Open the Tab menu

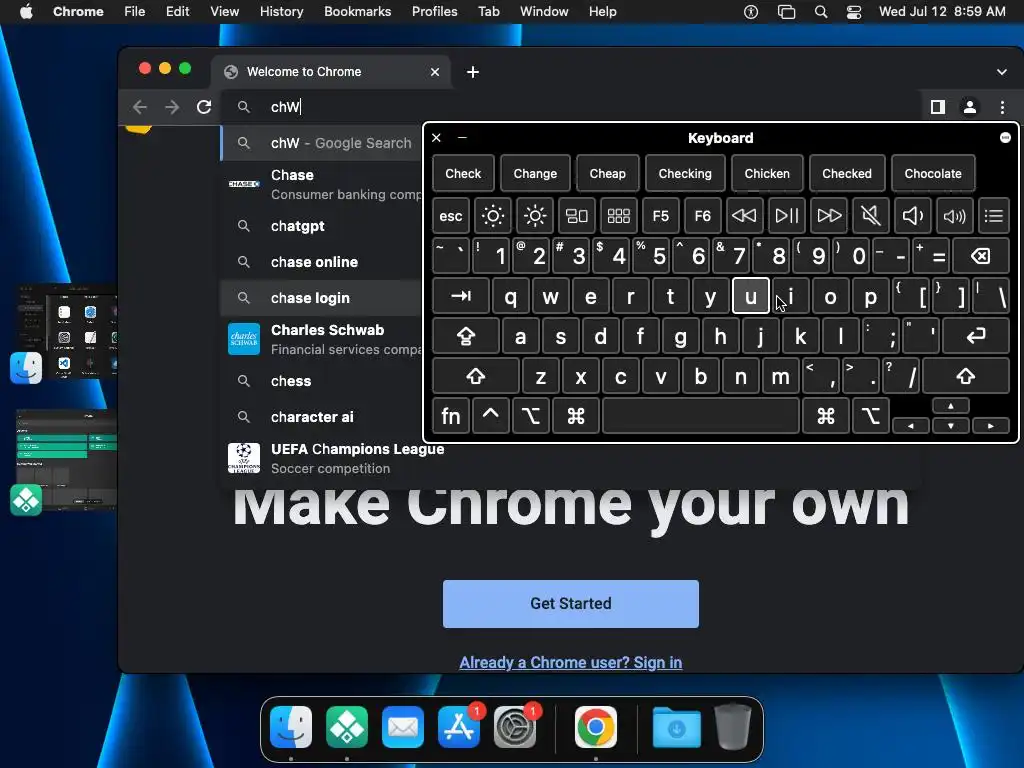point(488,12)
